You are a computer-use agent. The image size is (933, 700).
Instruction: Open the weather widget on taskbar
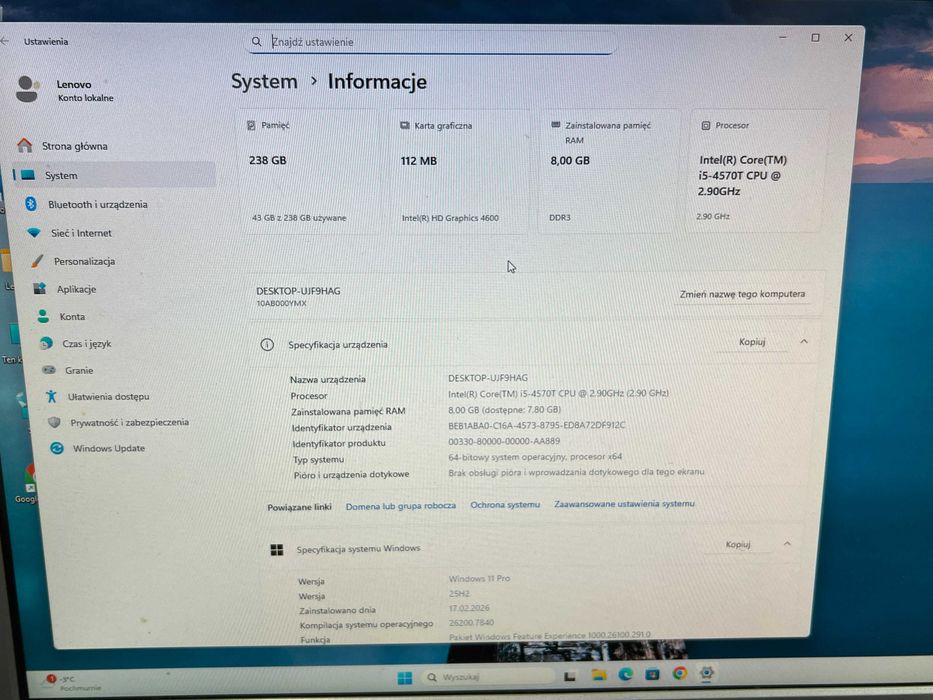(71, 683)
